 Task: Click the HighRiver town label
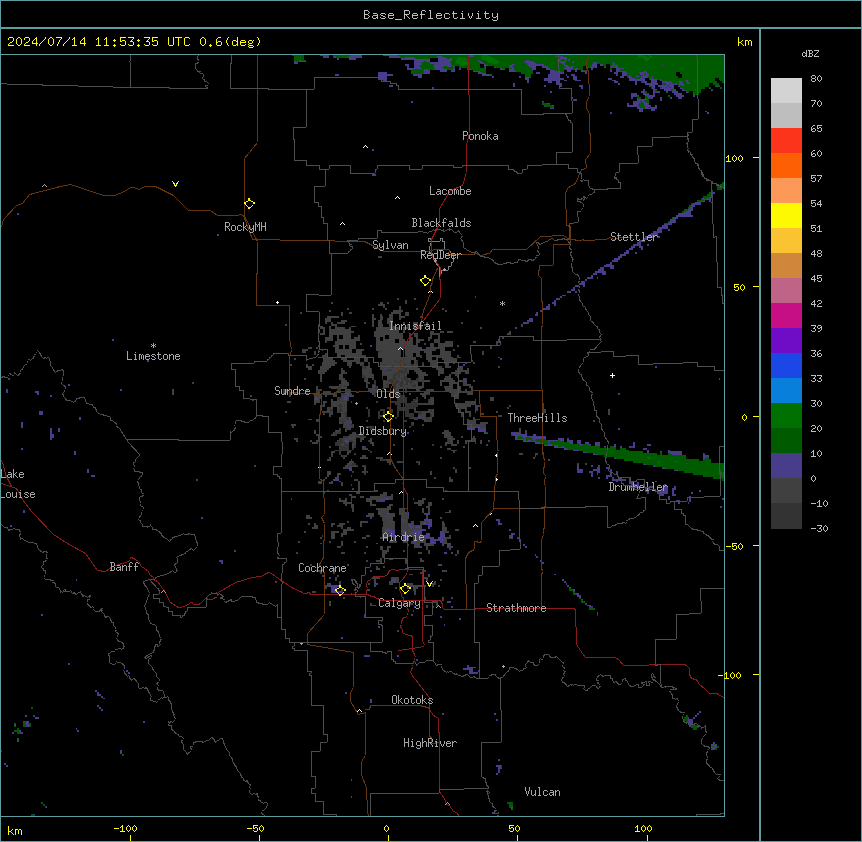pyautogui.click(x=430, y=743)
